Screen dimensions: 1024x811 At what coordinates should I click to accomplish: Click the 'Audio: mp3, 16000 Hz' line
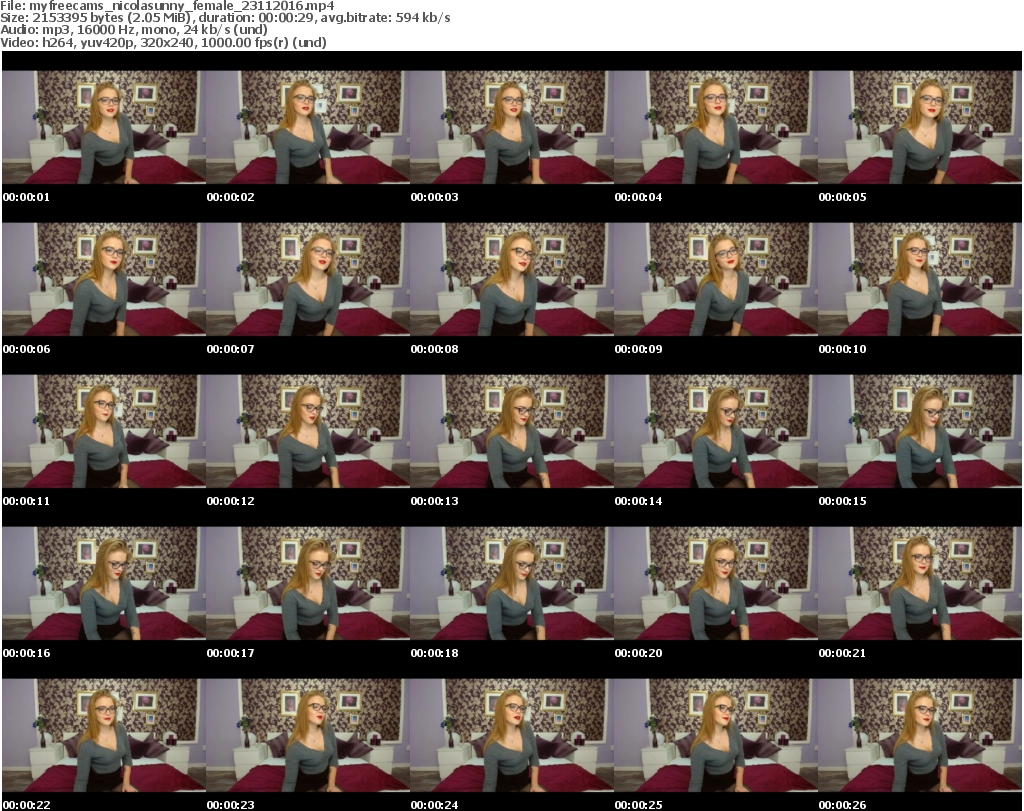pyautogui.click(x=134, y=30)
